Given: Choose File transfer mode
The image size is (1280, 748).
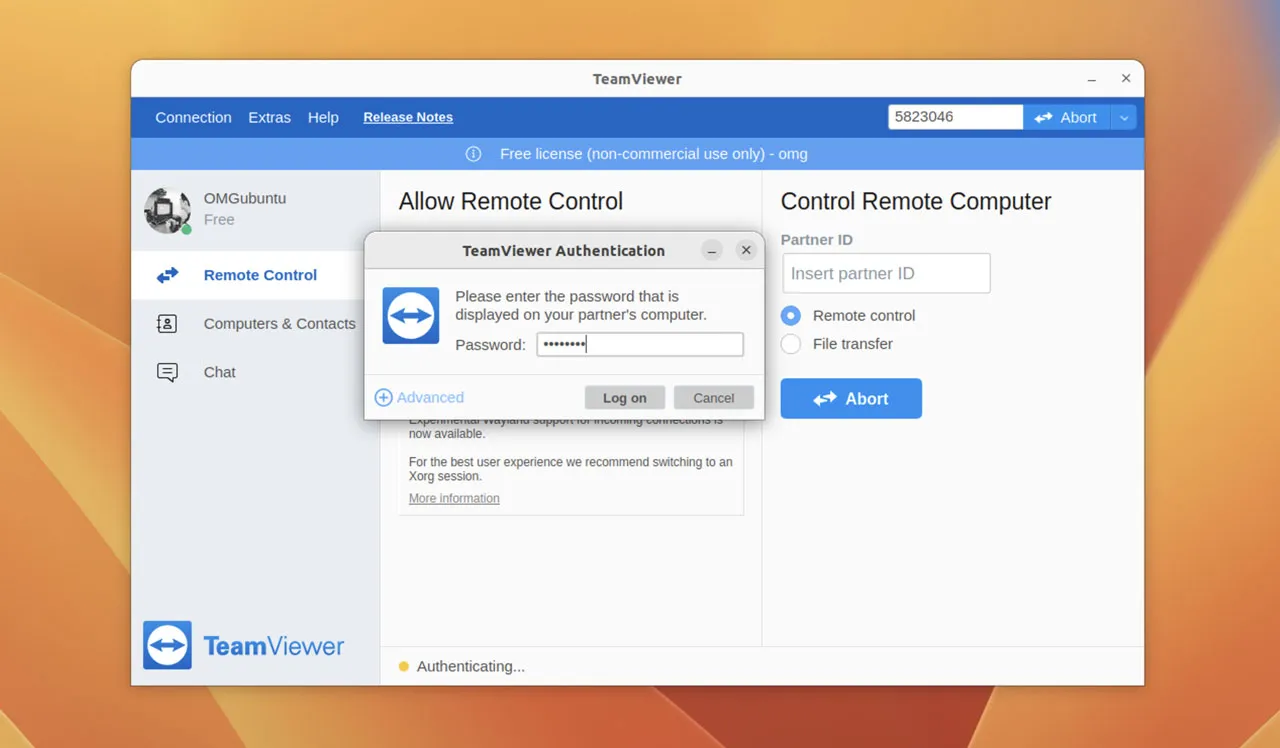Looking at the screenshot, I should [x=790, y=343].
